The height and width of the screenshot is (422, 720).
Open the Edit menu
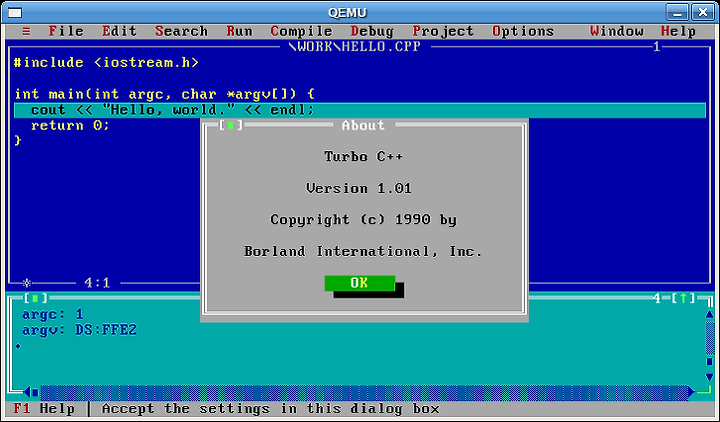coord(119,31)
